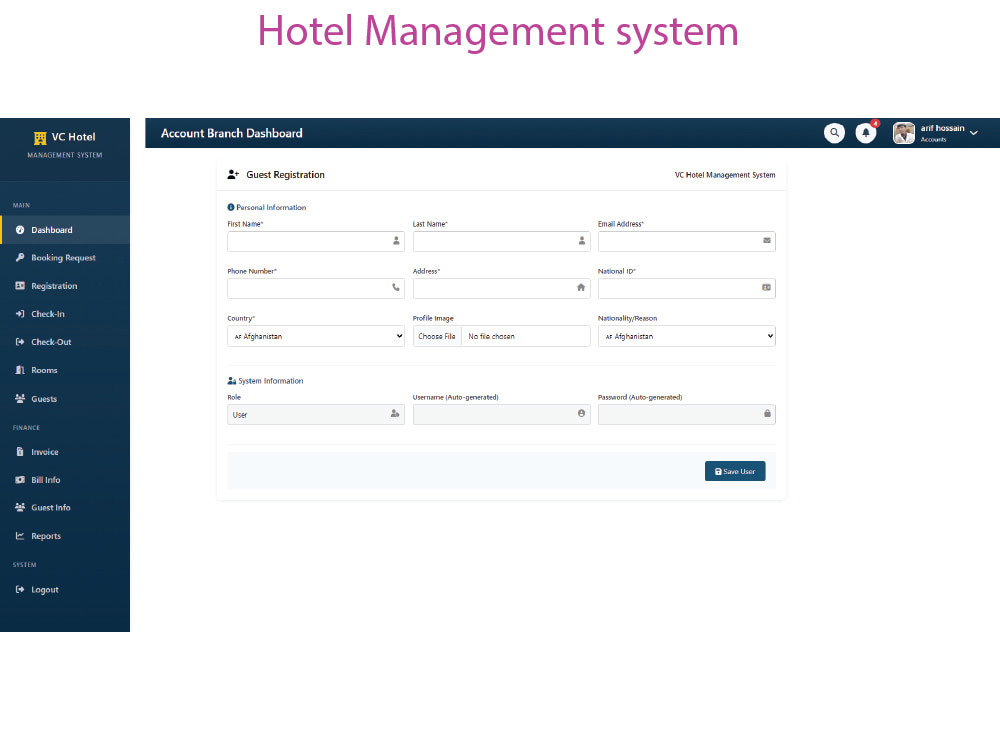
Task: Click Choose File for profile image
Action: click(x=437, y=336)
